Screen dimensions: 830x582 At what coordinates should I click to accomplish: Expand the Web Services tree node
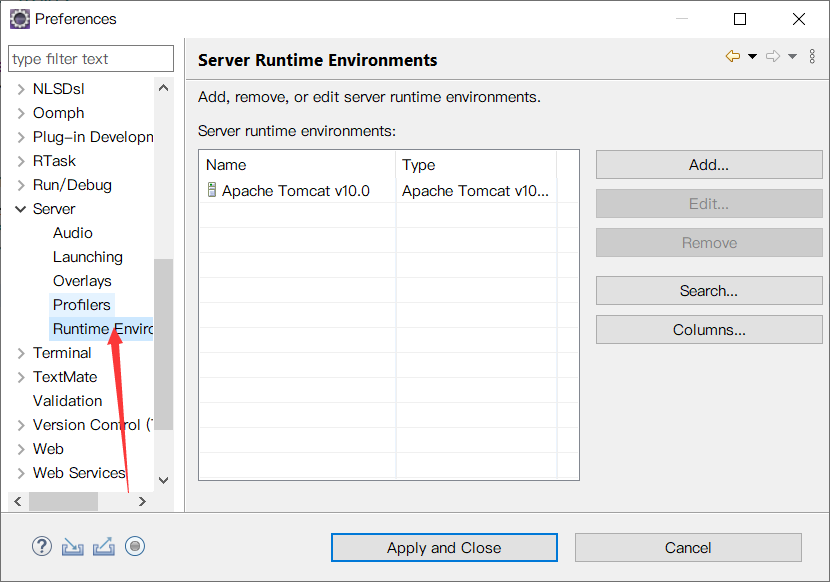[21, 473]
